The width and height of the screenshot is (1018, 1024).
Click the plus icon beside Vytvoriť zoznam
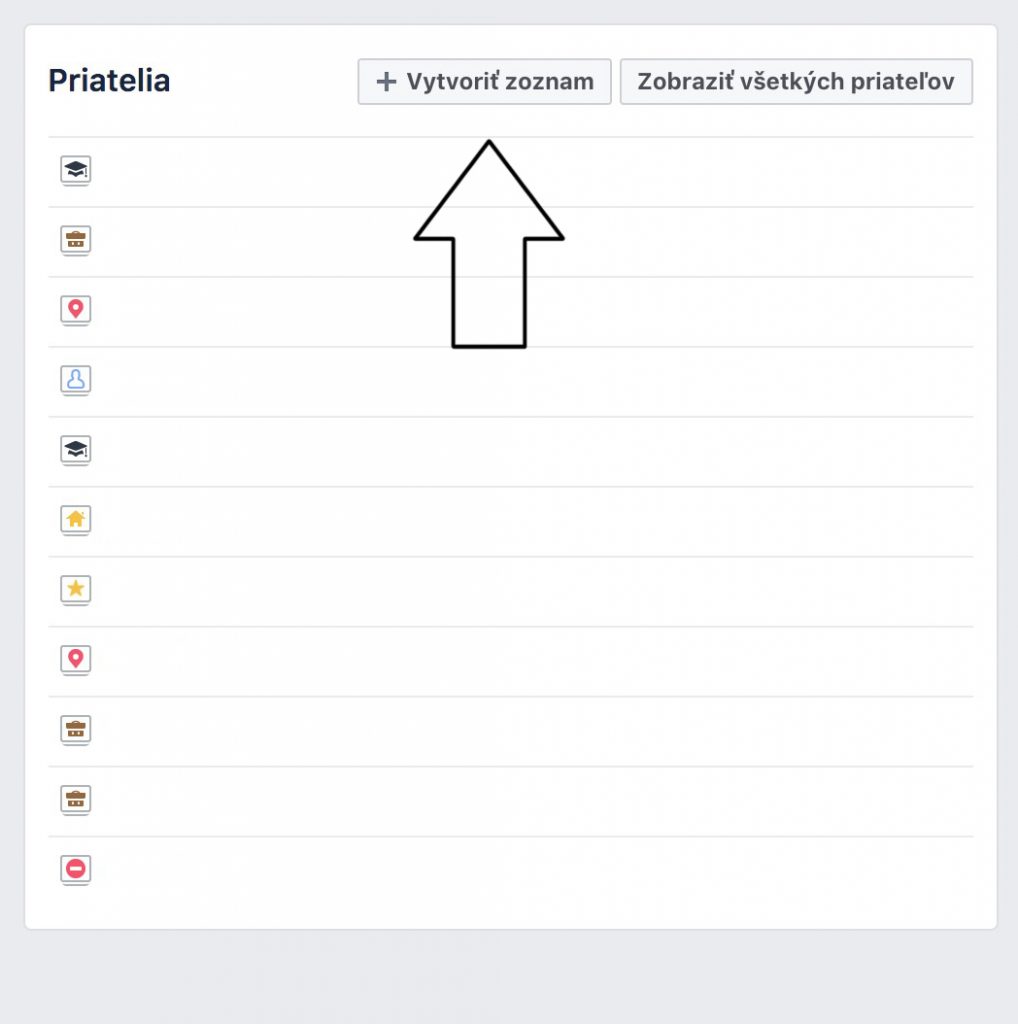386,82
